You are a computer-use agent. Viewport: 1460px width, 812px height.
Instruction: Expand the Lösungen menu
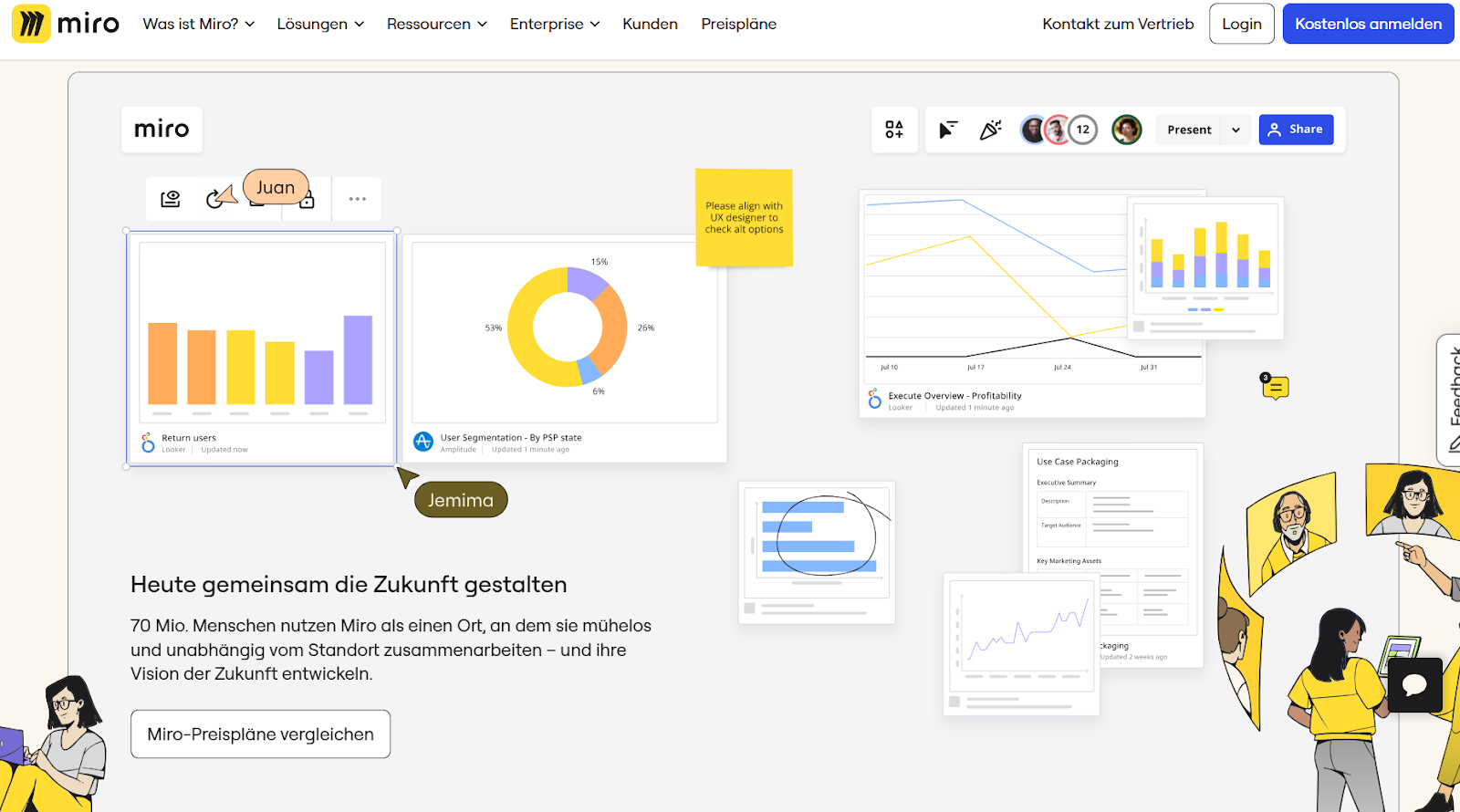[x=321, y=24]
